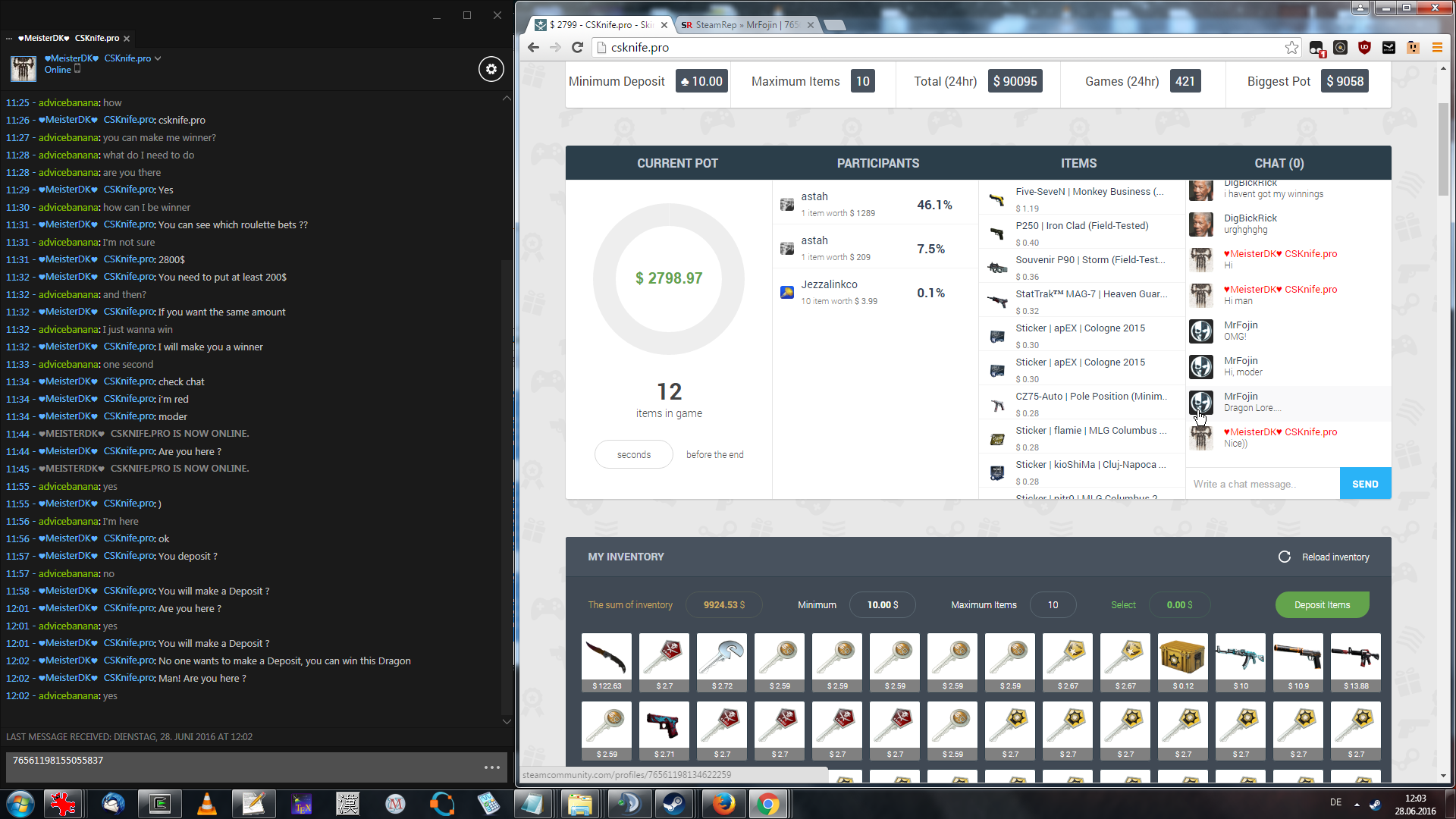Image resolution: width=1456 pixels, height=819 pixels.
Task: Expand the chat tab list ellipsis
Action: tap(9, 38)
